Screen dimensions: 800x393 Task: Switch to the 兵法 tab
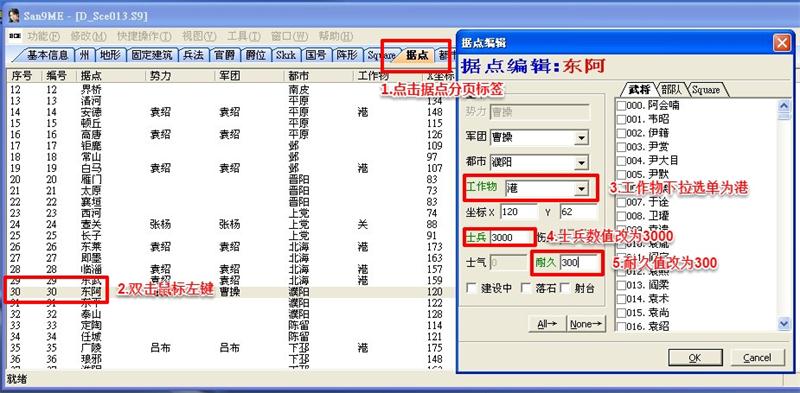tap(194, 55)
